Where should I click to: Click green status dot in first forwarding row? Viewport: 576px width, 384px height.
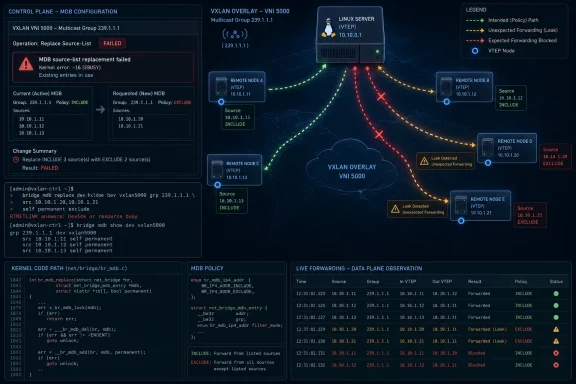(x=556, y=294)
